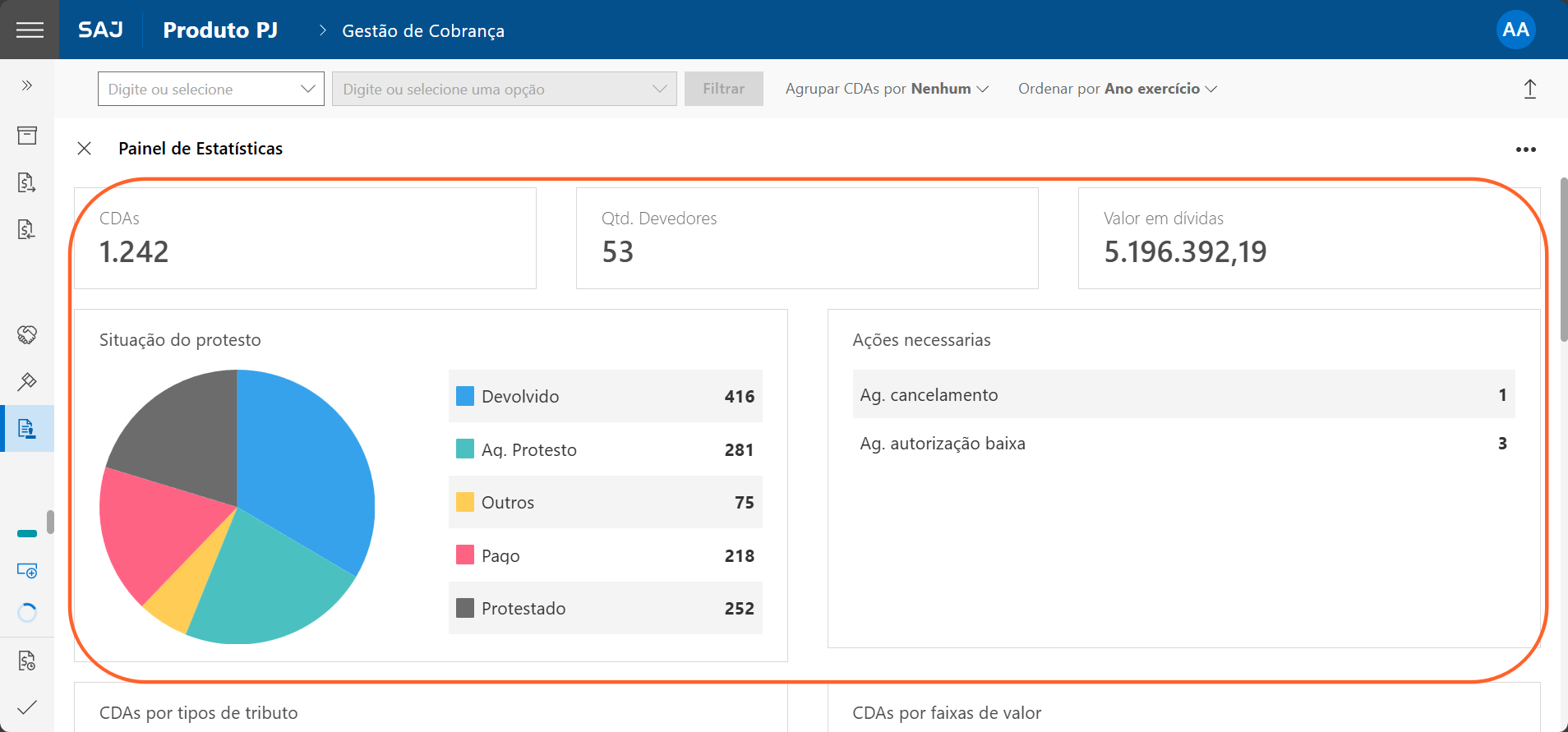Open the document with incoming arrow icon
The image size is (1568, 732).
[27, 229]
